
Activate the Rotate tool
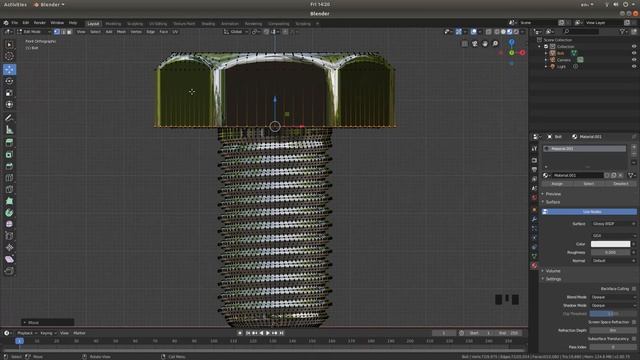pos(9,81)
